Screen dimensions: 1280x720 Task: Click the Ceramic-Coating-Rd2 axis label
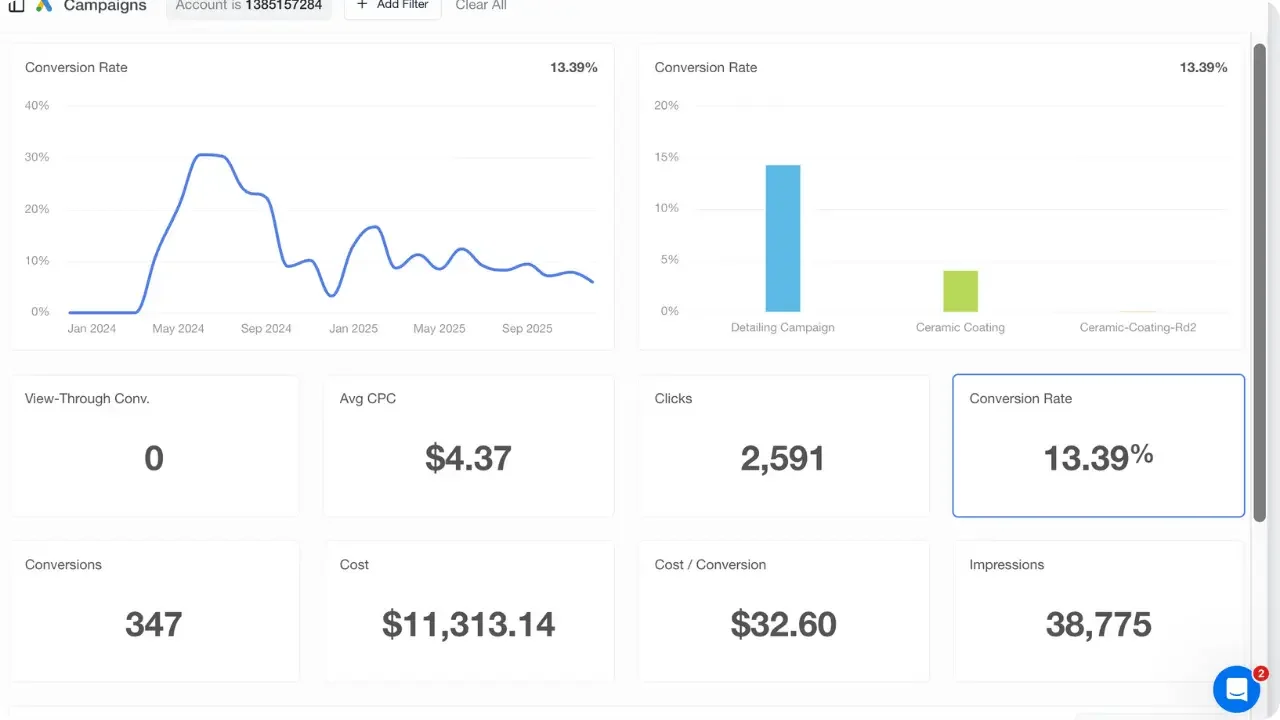click(x=1137, y=327)
